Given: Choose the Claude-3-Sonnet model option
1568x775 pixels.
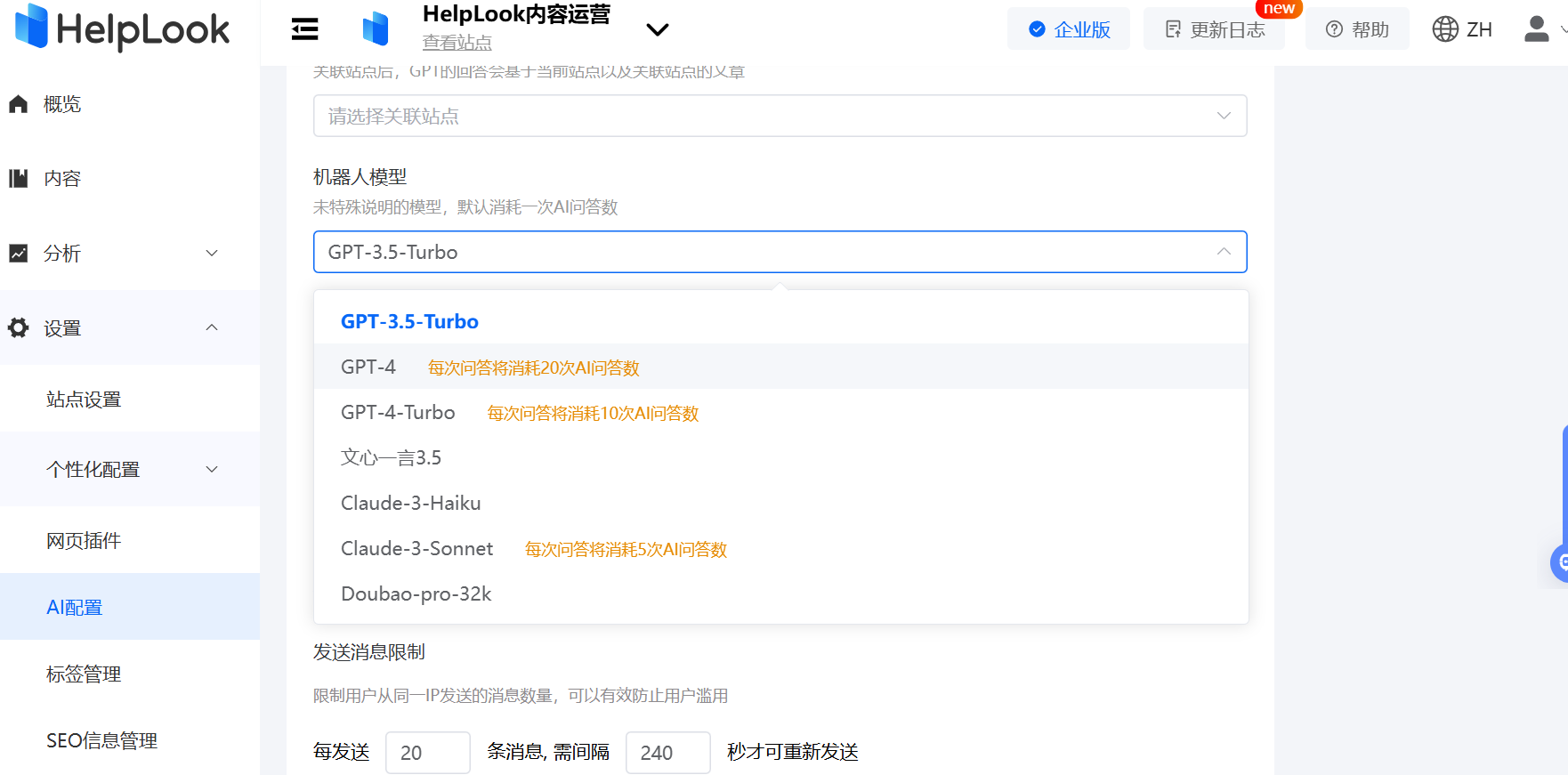Looking at the screenshot, I should tap(780, 548).
